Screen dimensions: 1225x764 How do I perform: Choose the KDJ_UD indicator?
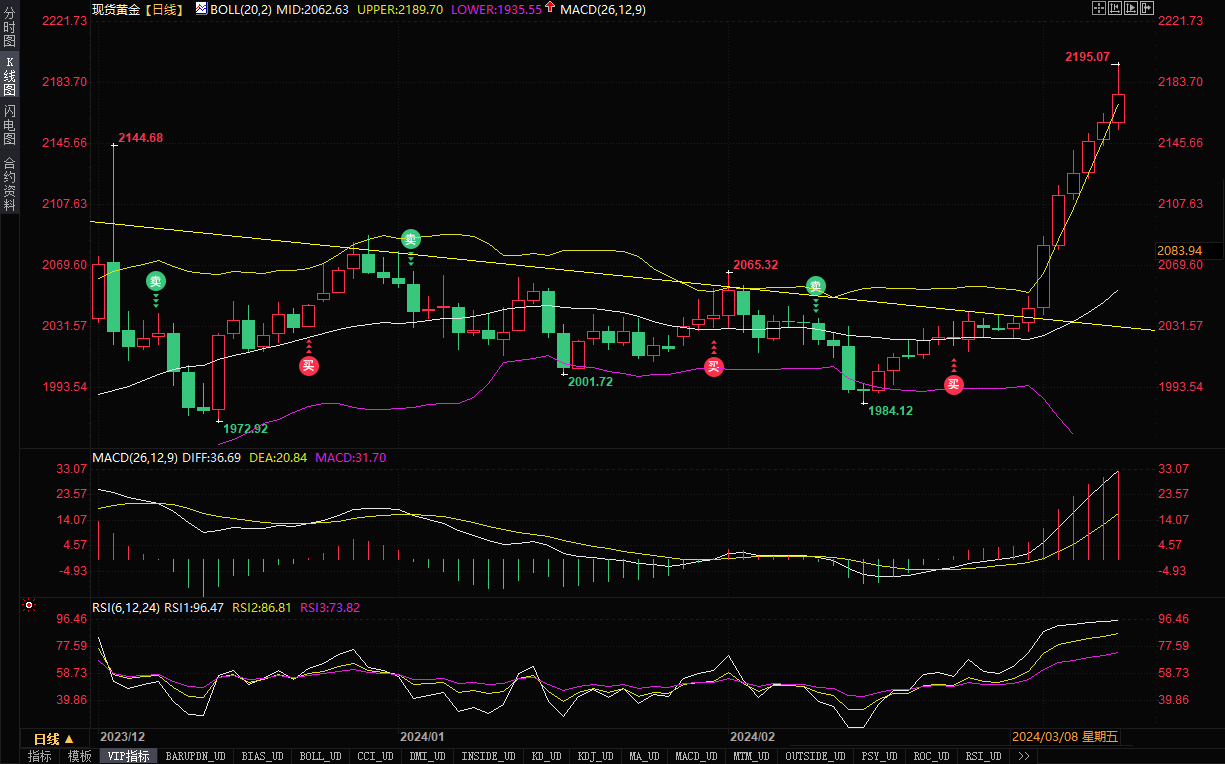coord(594,757)
